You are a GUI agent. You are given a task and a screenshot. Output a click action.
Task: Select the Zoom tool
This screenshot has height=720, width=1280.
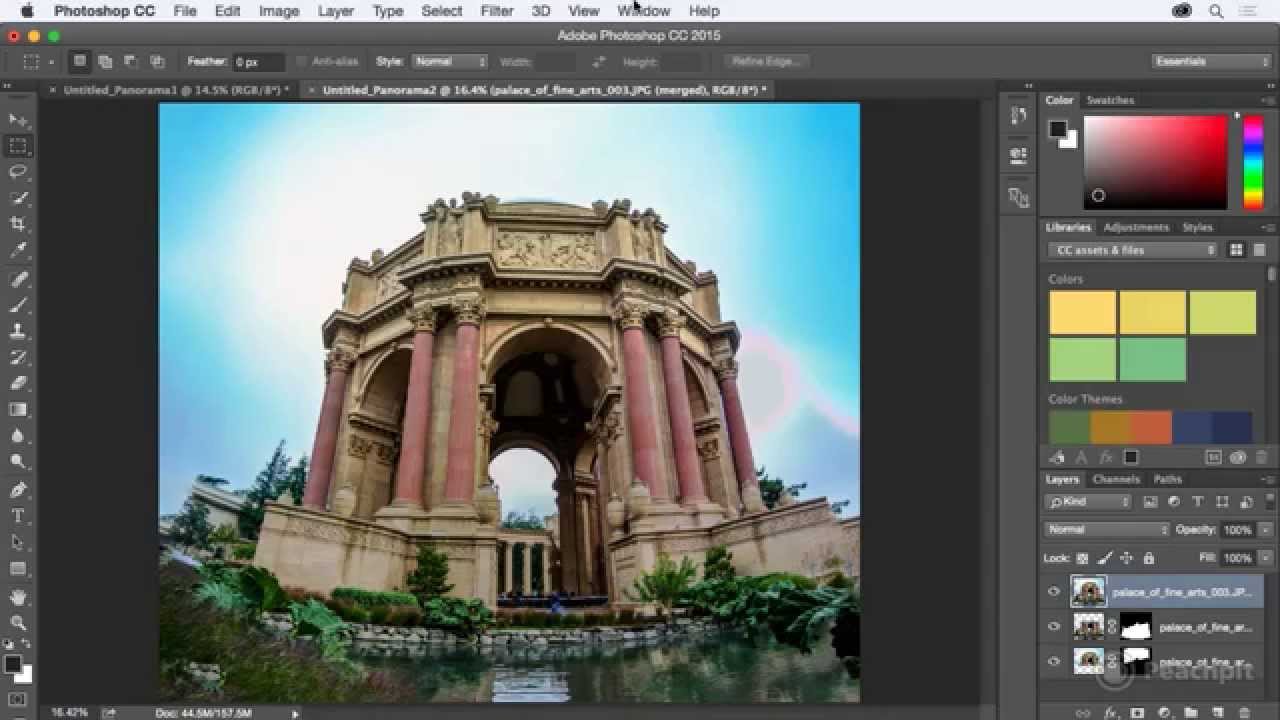[x=18, y=461]
